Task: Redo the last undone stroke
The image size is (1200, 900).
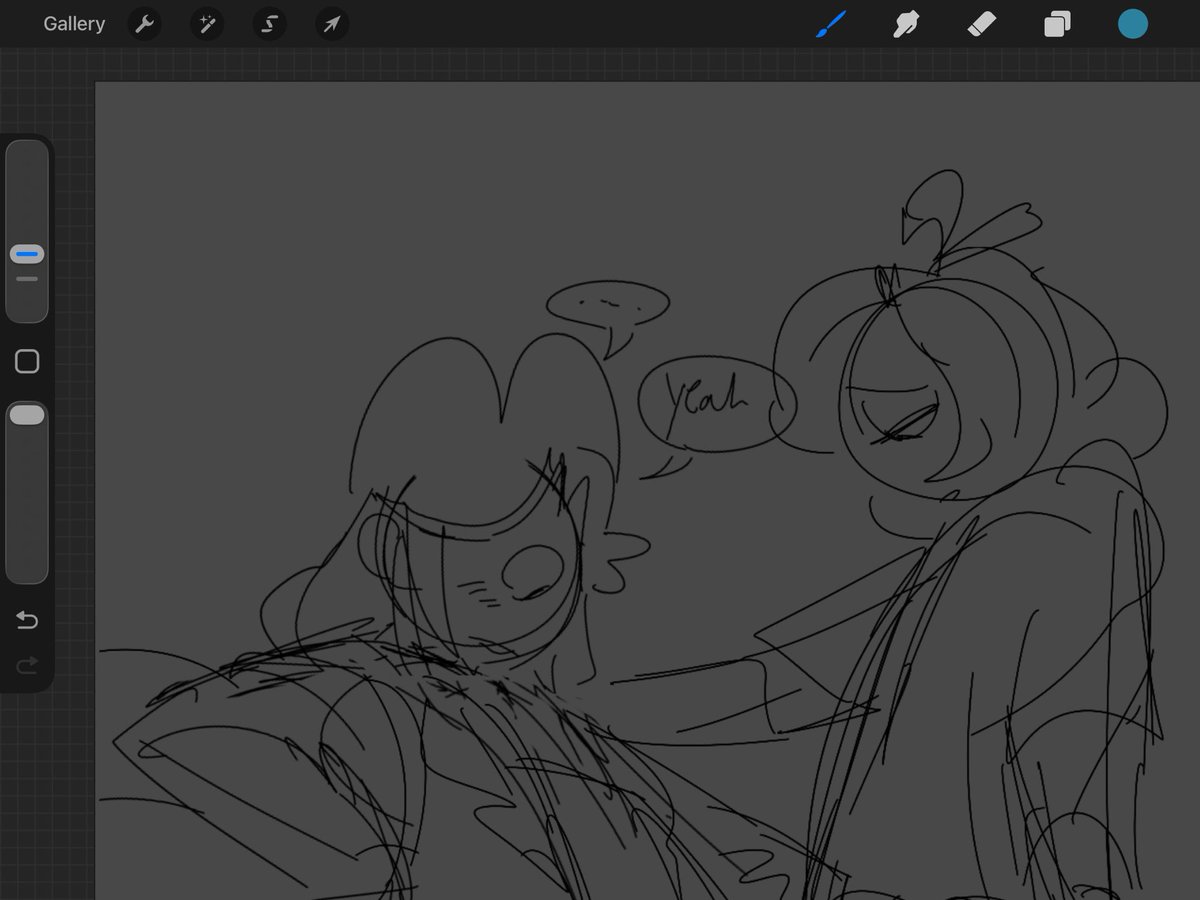Action: point(27,665)
